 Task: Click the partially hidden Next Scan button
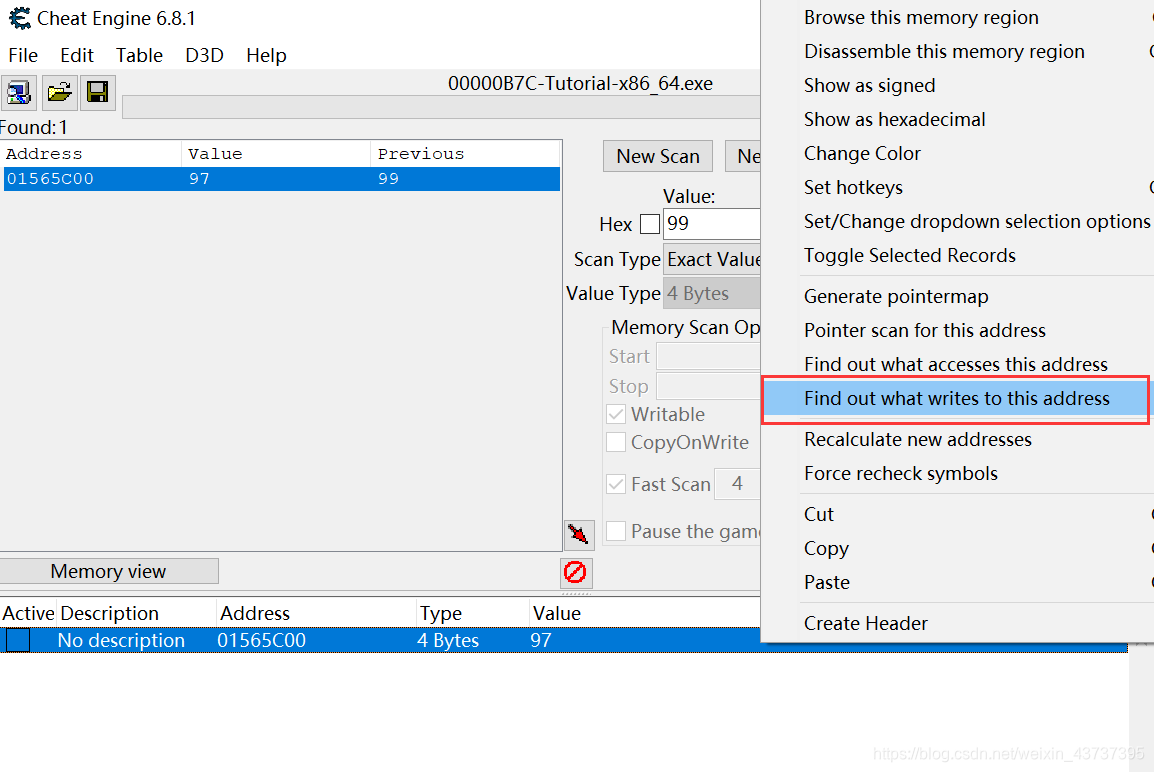tap(743, 156)
